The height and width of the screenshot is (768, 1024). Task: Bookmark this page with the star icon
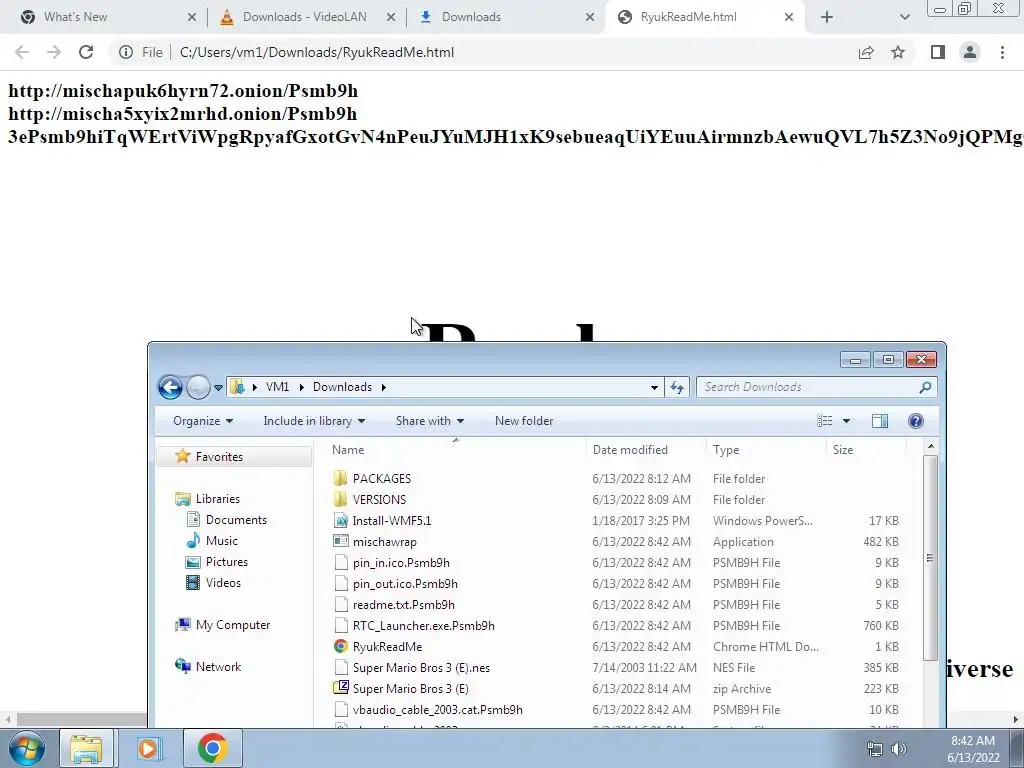(x=898, y=52)
